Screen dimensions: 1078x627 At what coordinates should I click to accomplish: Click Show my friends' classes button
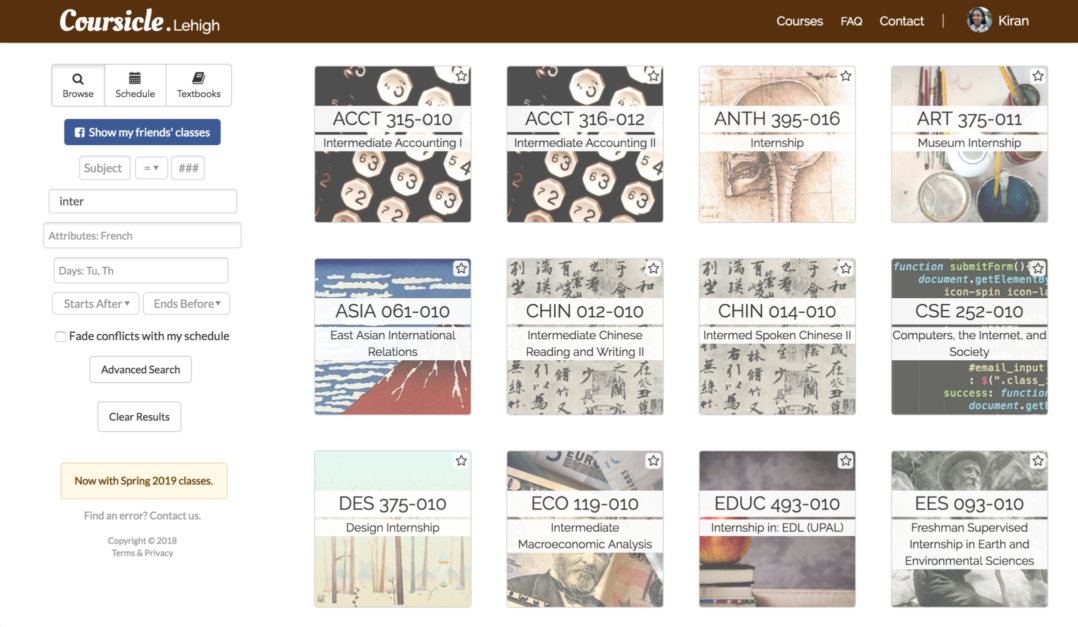tap(142, 132)
